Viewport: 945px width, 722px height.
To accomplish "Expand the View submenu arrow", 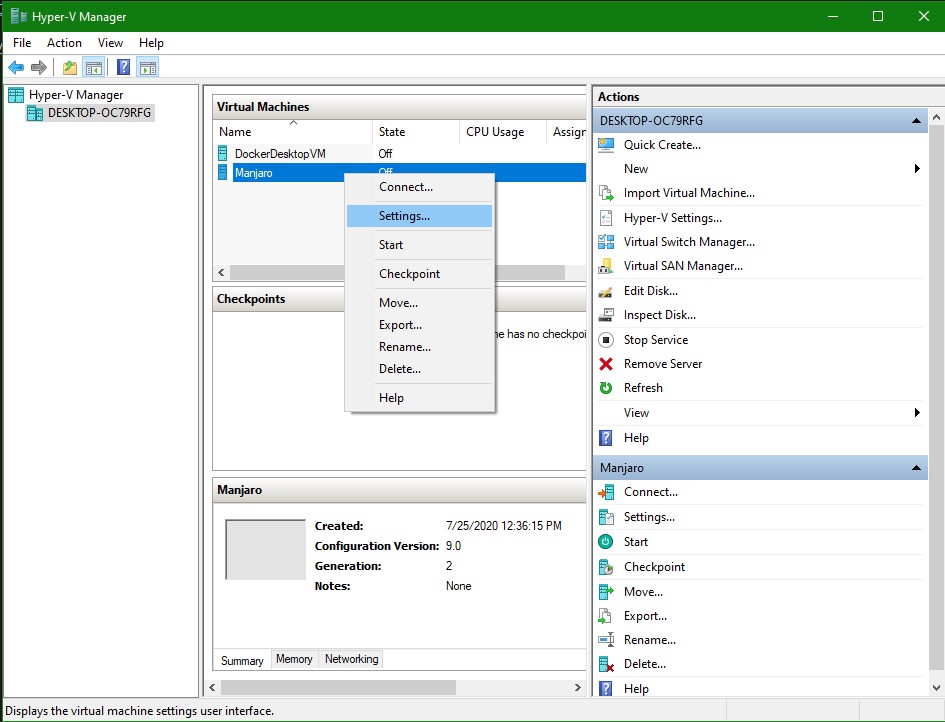I will coord(917,413).
